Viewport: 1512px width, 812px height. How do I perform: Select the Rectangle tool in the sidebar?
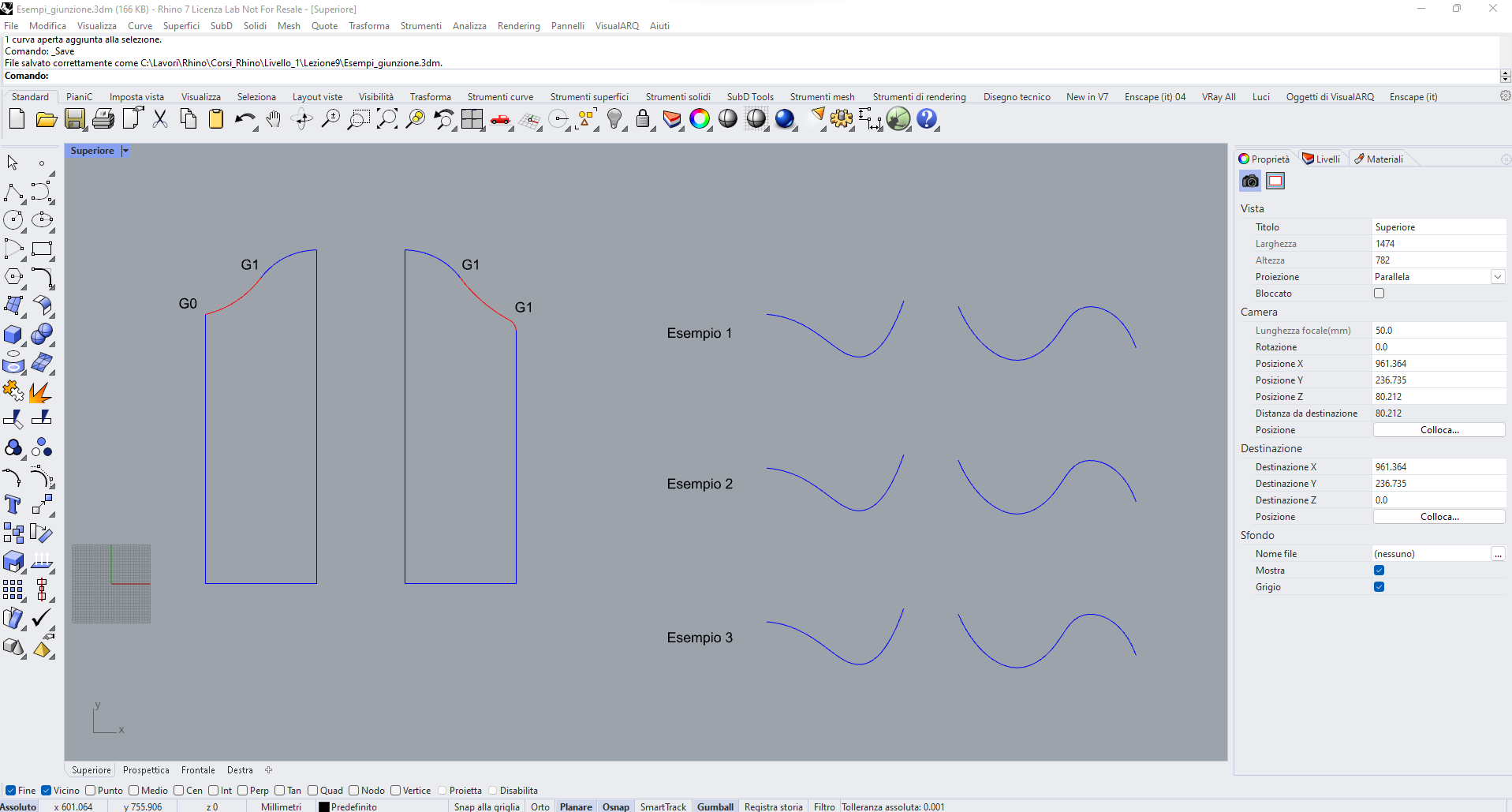pyautogui.click(x=42, y=249)
